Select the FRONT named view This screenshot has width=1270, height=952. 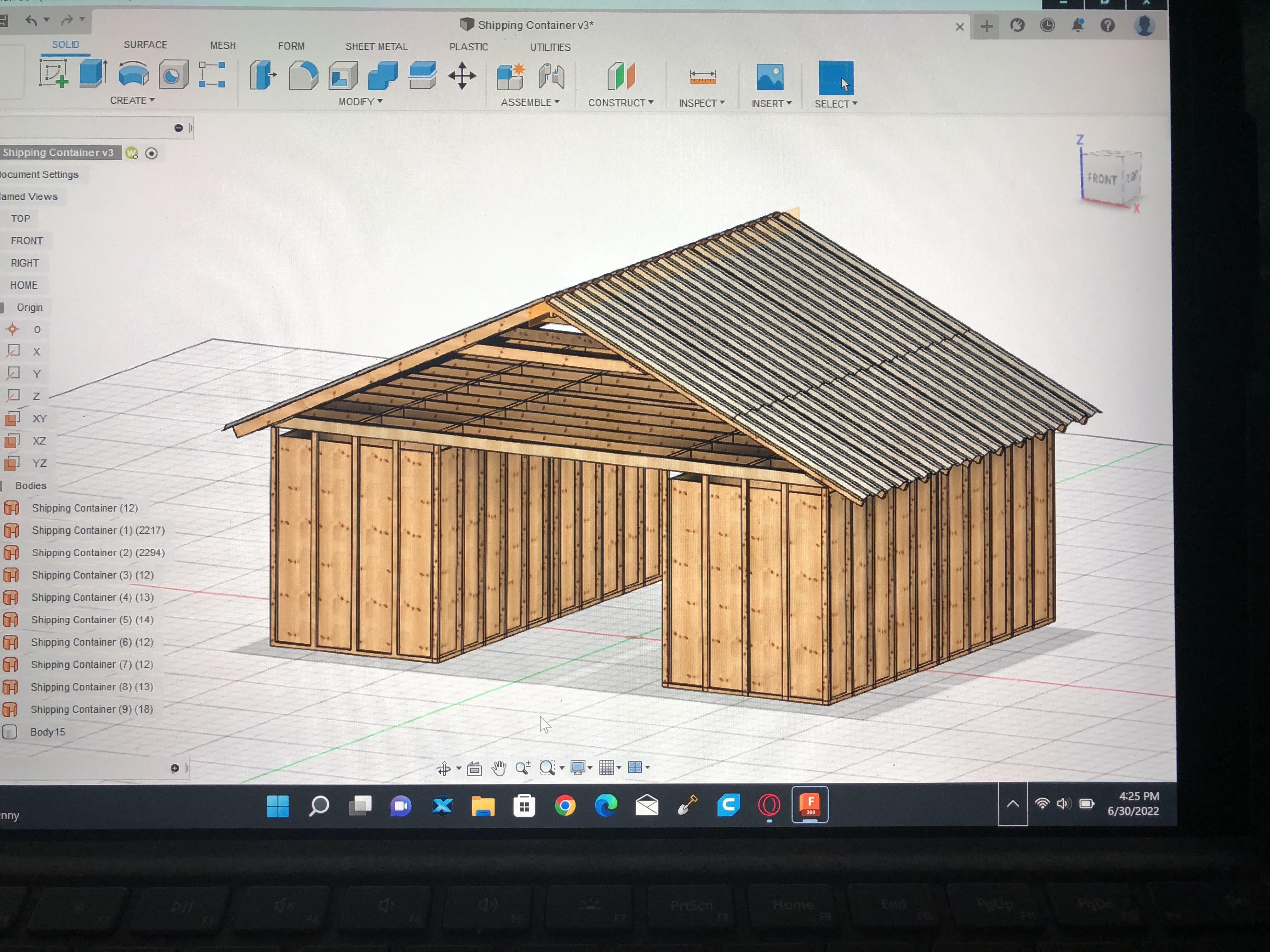tap(26, 241)
